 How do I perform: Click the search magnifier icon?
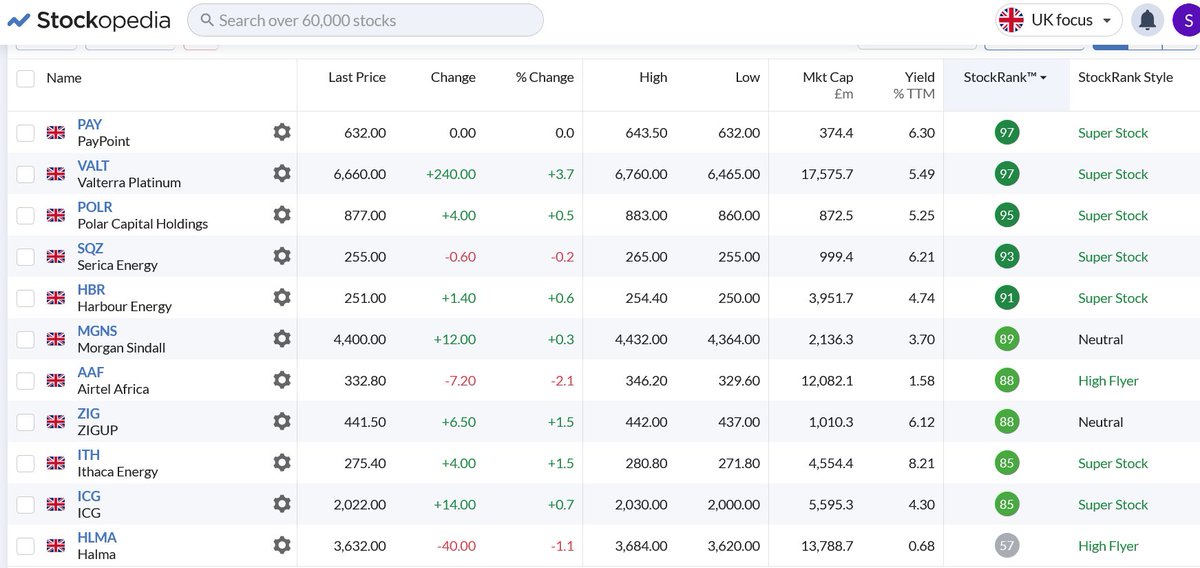click(x=205, y=20)
